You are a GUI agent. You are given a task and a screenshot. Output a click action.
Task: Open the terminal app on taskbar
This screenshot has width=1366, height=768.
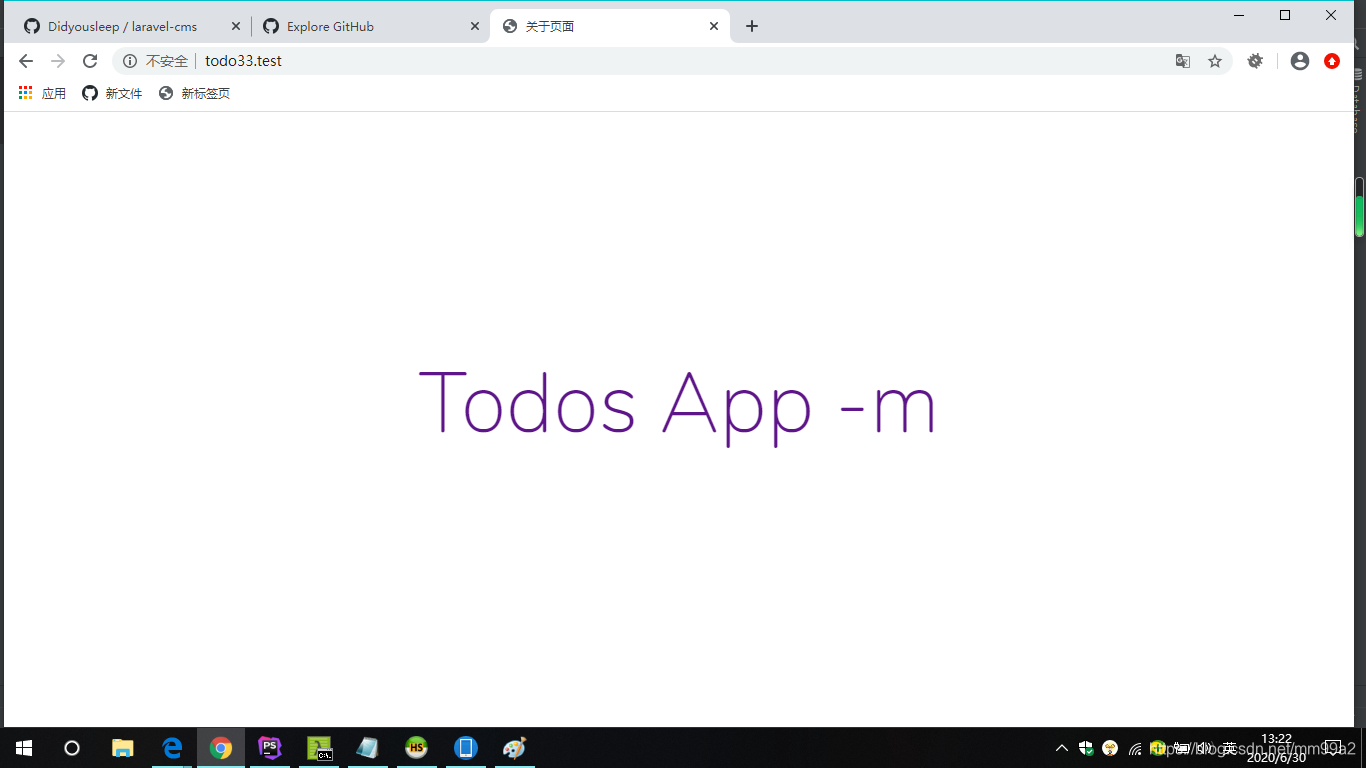tap(319, 748)
